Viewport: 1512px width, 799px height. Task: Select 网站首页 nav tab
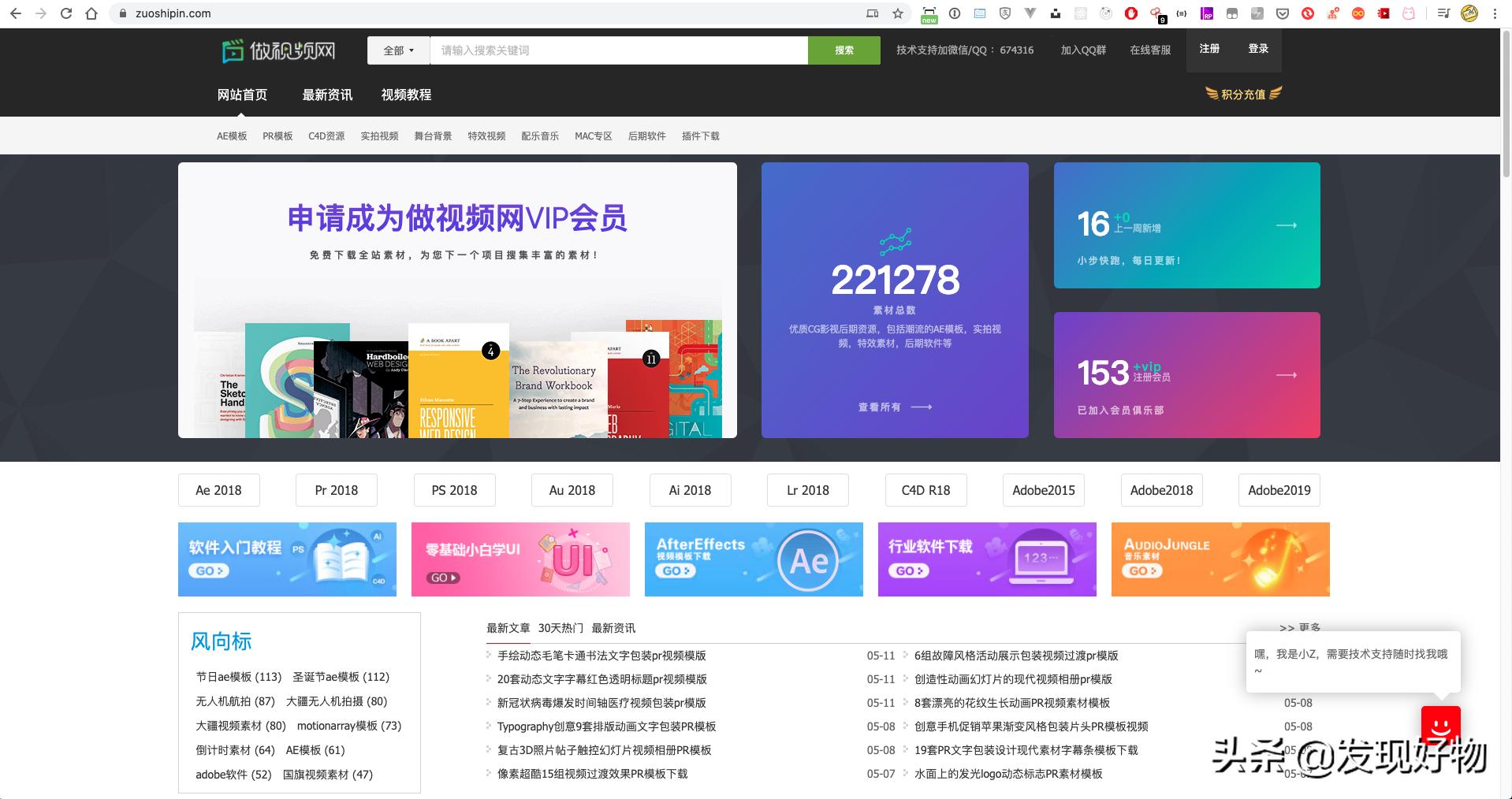(x=242, y=95)
